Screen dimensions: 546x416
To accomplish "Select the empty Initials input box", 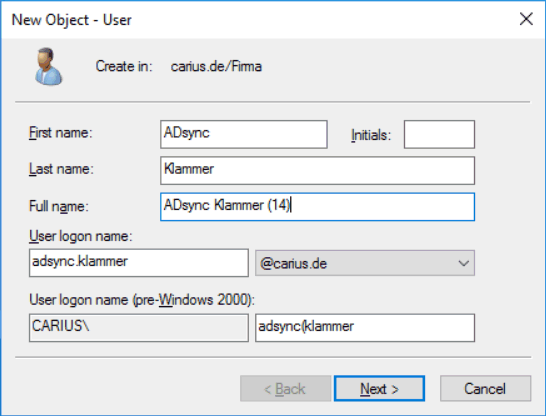I will point(439,134).
